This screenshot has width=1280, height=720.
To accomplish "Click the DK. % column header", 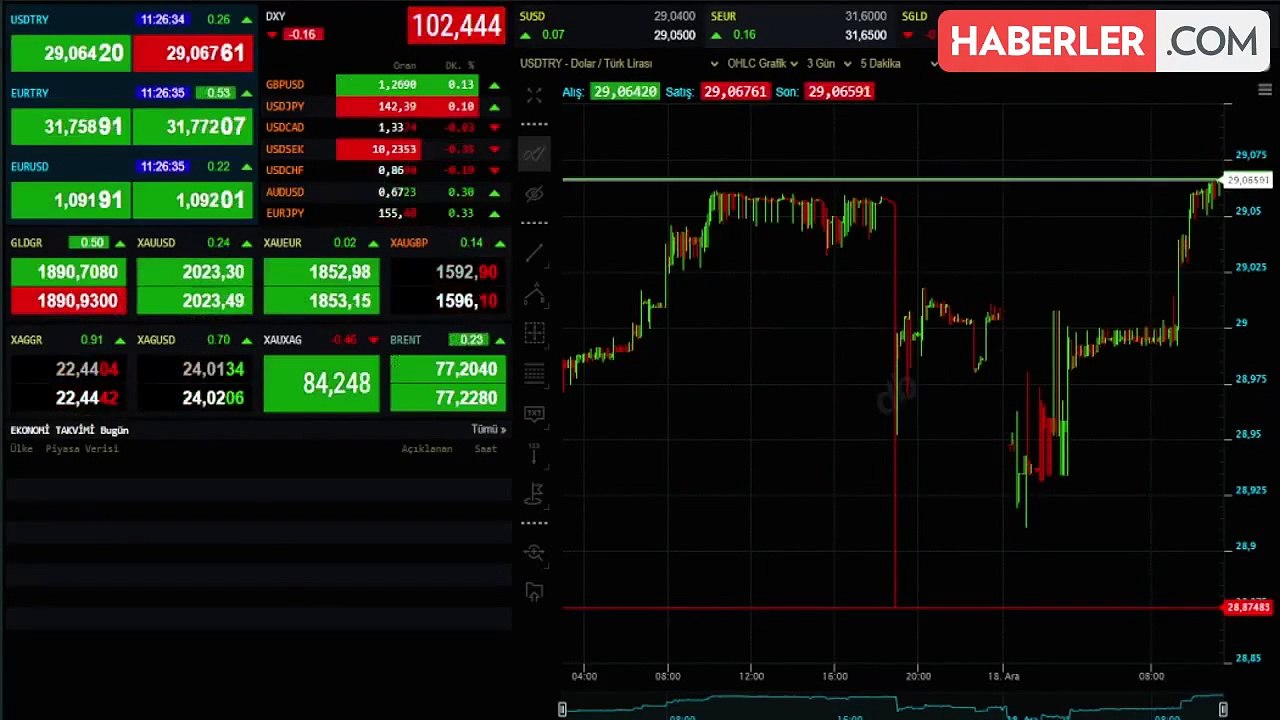I will [x=460, y=66].
